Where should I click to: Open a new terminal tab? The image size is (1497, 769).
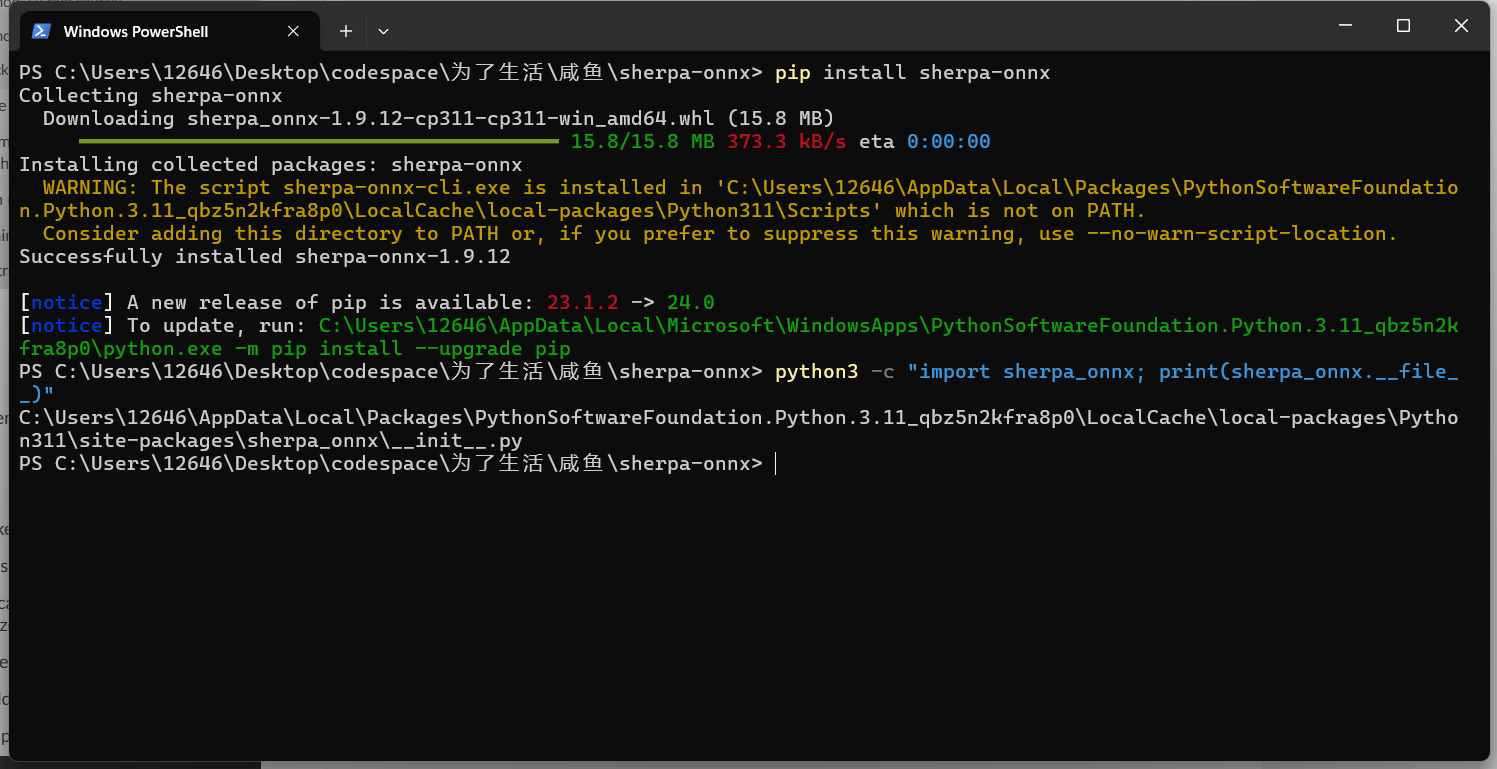coord(346,31)
